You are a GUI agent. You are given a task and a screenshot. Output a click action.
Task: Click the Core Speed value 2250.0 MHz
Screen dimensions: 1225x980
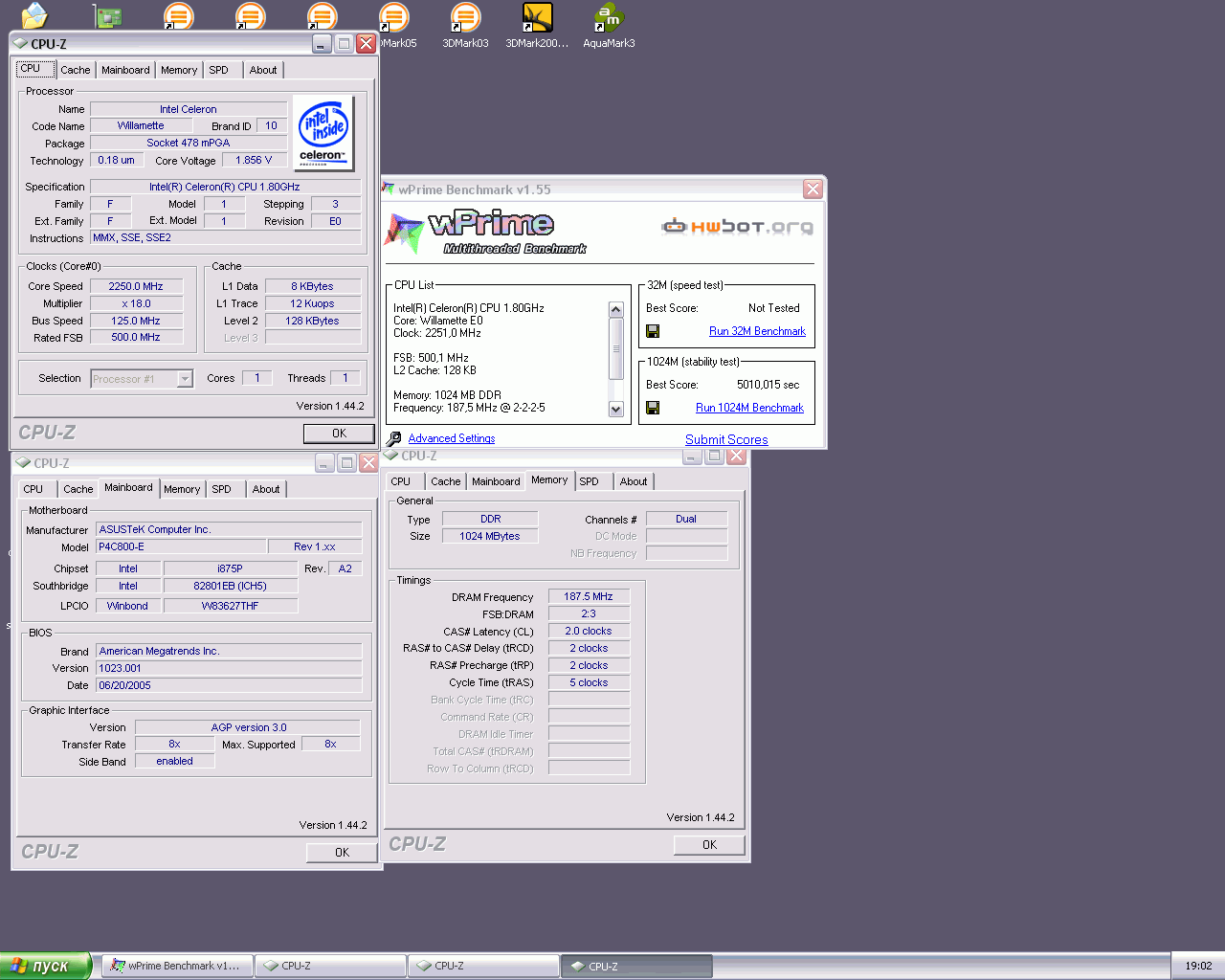(x=136, y=286)
